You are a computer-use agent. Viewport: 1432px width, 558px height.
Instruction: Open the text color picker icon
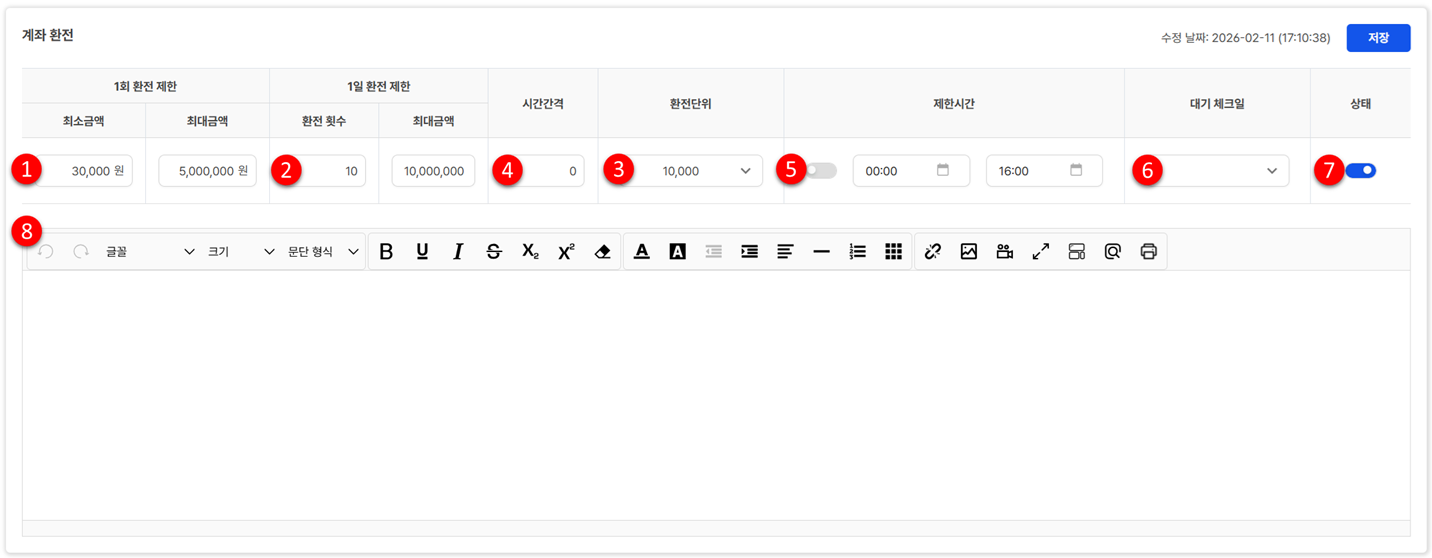pyautogui.click(x=642, y=252)
